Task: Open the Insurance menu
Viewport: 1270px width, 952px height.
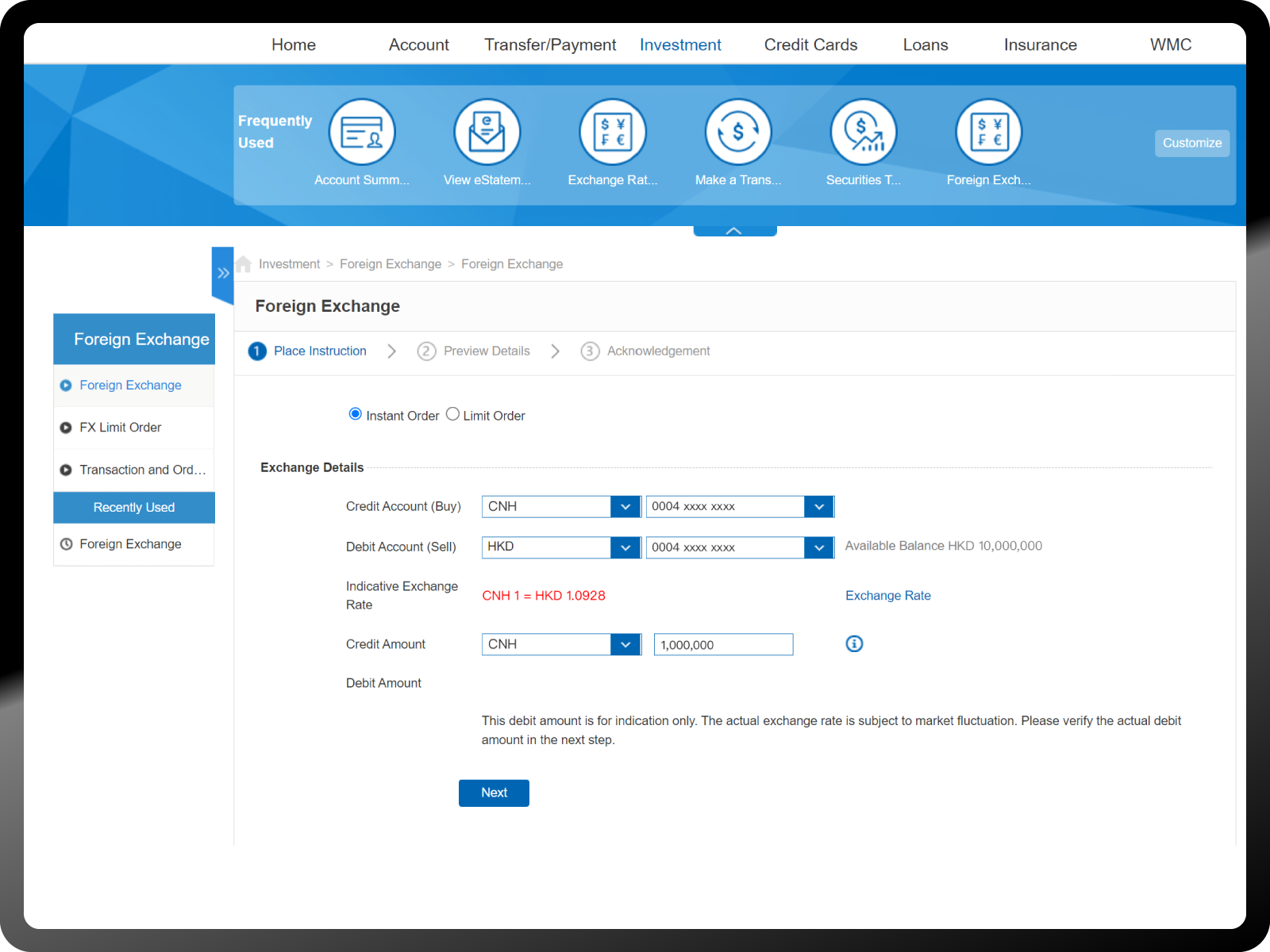Action: 1041,45
